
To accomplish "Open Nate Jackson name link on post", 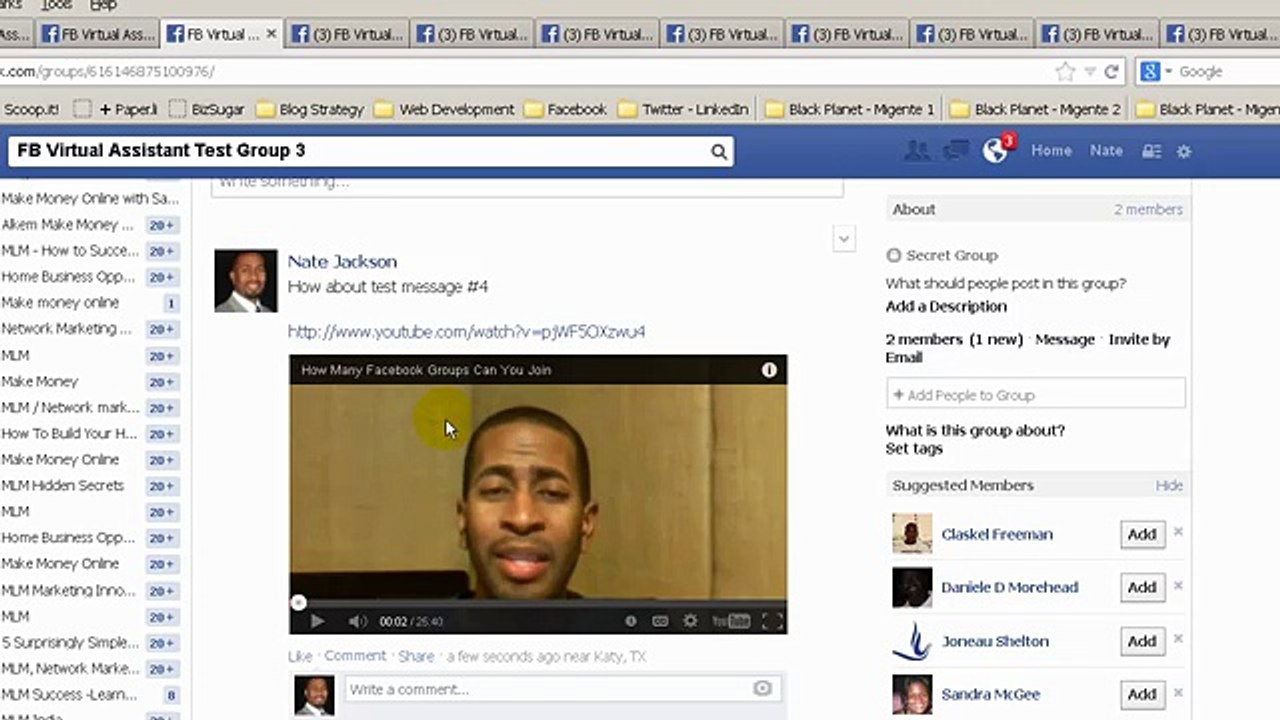I will [x=342, y=262].
